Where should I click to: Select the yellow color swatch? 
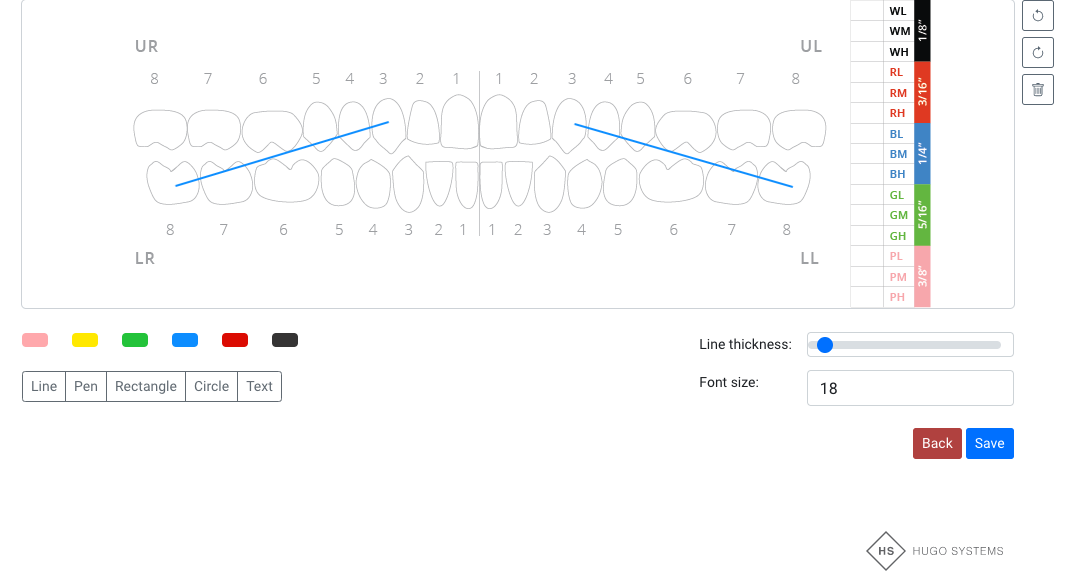pyautogui.click(x=85, y=340)
